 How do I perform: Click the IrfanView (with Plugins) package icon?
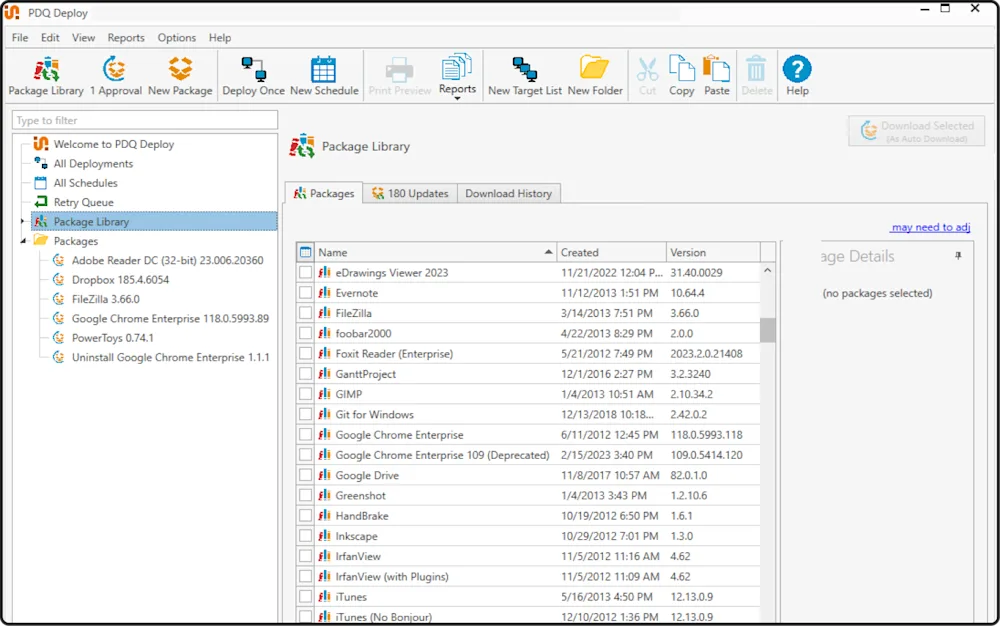tap(325, 576)
